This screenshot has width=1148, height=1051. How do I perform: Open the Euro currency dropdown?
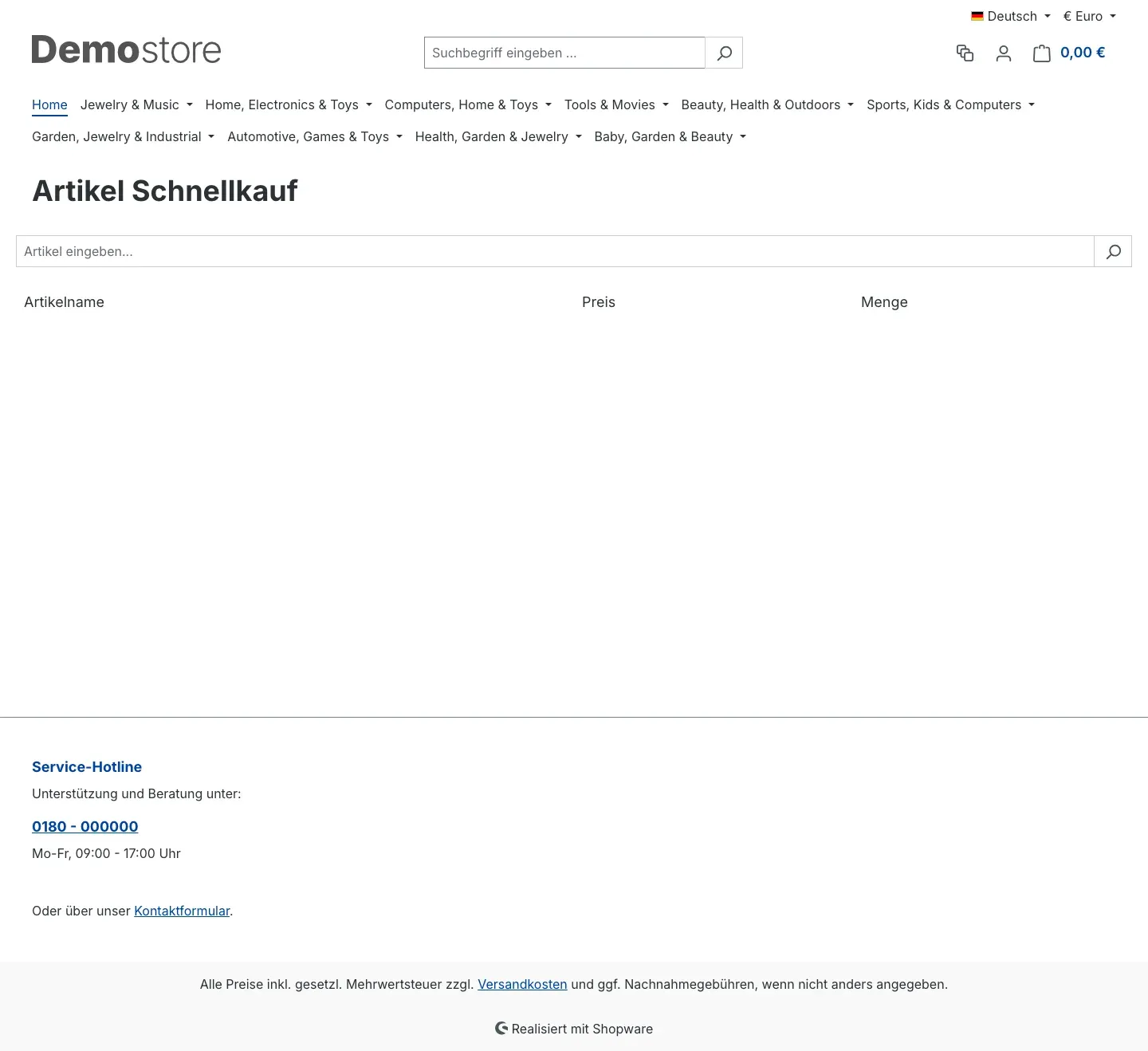[x=1089, y=16]
